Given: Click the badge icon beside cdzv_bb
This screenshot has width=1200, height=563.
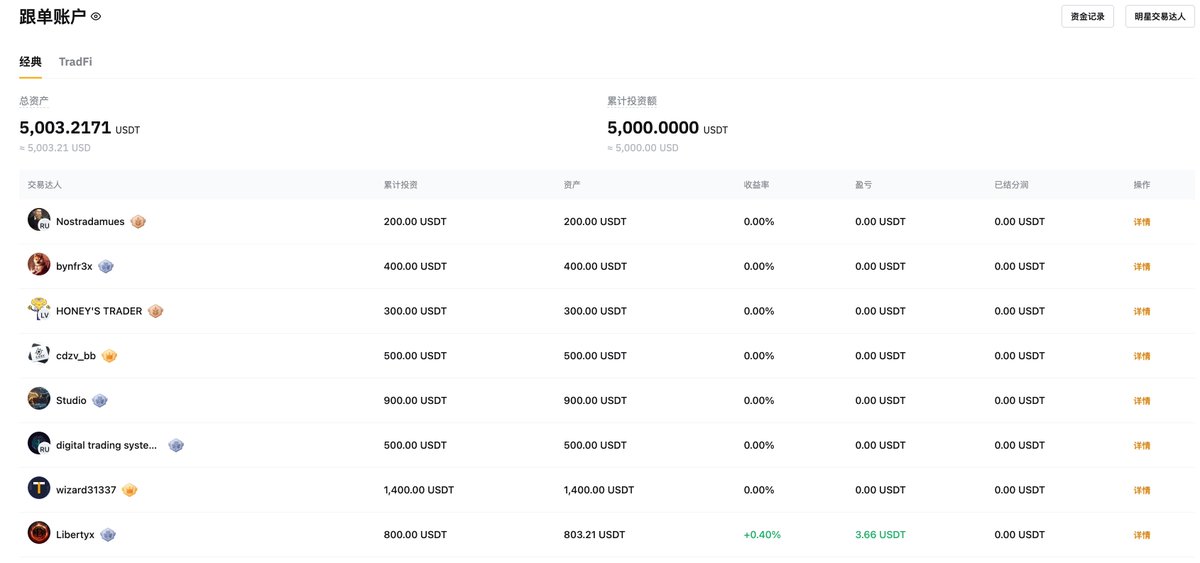Looking at the screenshot, I should (x=109, y=356).
